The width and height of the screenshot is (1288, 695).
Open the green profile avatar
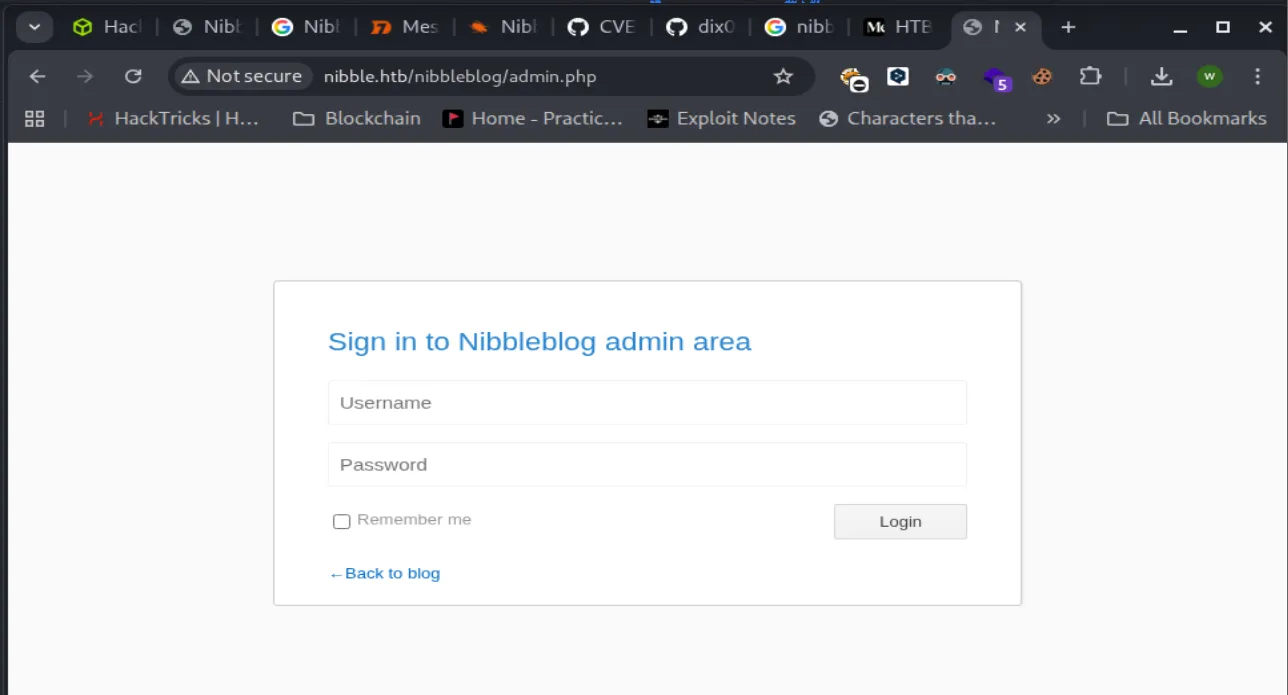point(1209,77)
